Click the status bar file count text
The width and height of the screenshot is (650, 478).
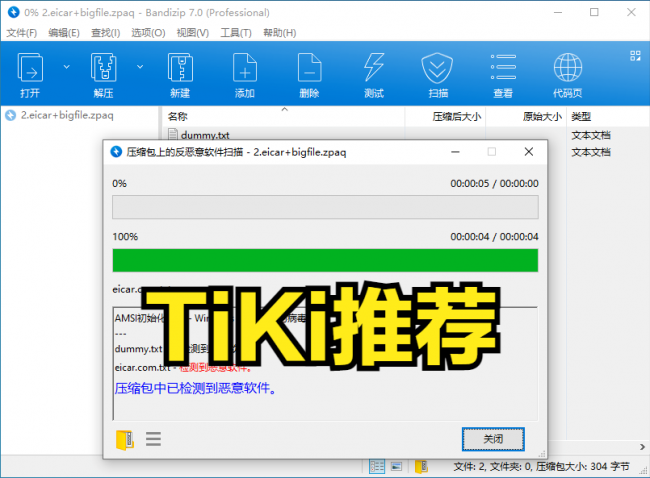pyautogui.click(x=541, y=466)
